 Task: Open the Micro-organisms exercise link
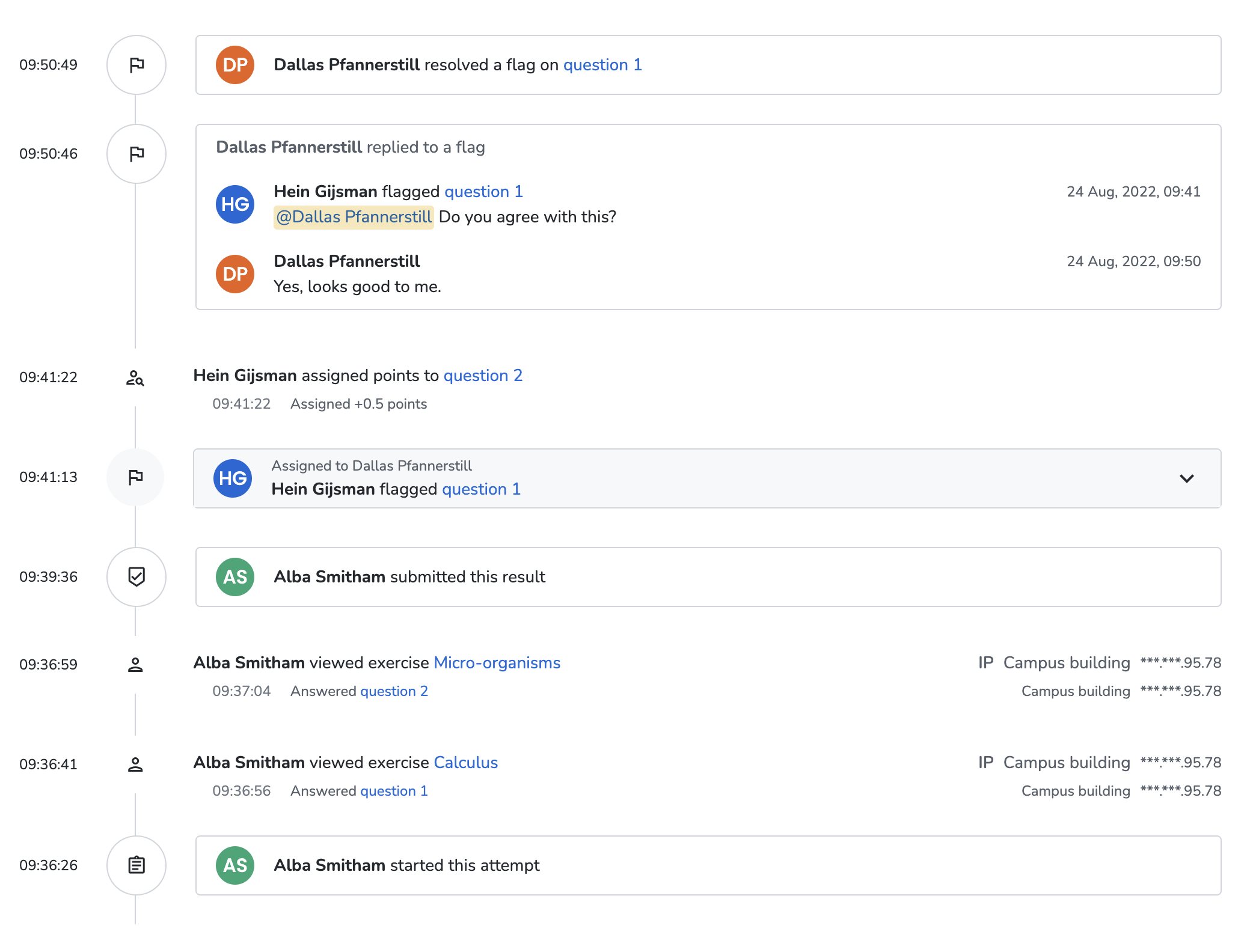(x=497, y=663)
